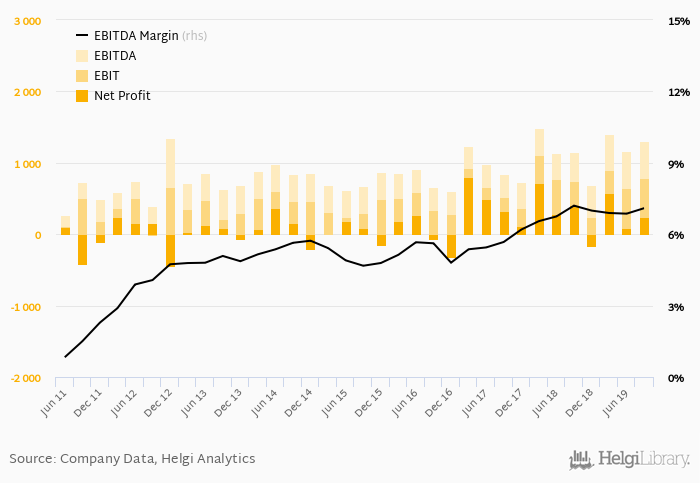Viewport: 700px width, 483px height.
Task: Click the HelgiLibrary building logo icon
Action: pos(580,459)
